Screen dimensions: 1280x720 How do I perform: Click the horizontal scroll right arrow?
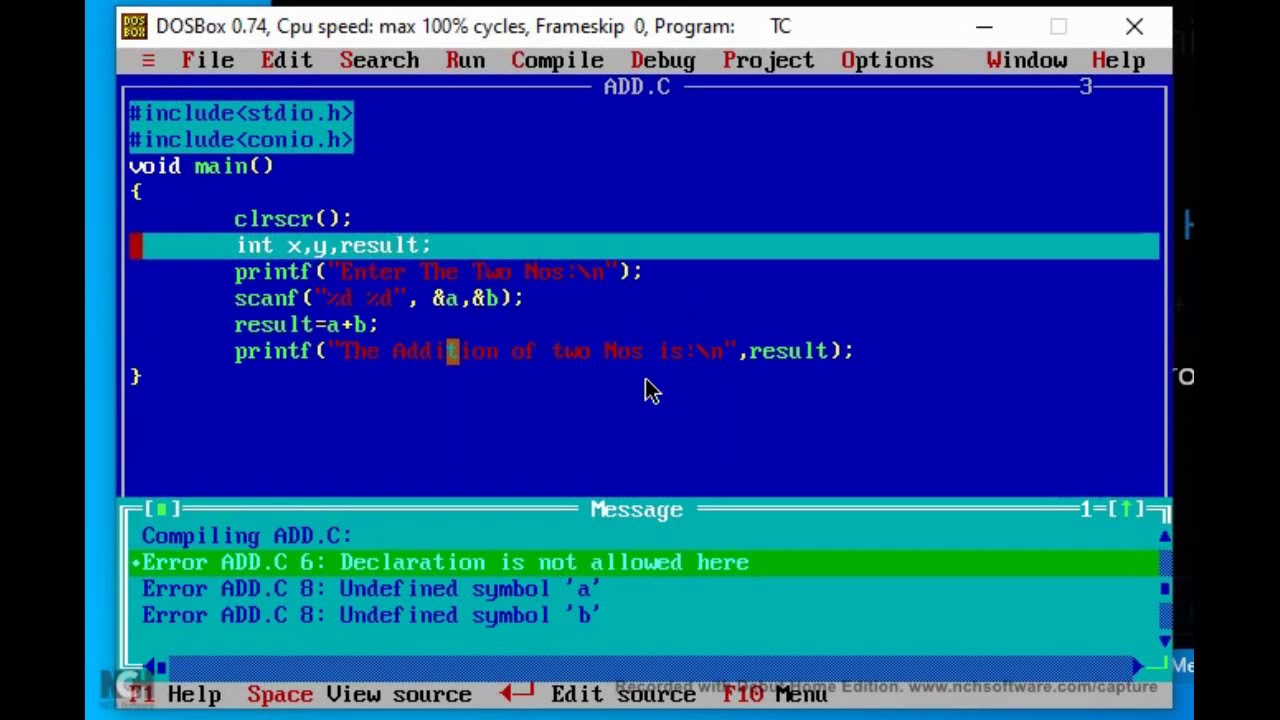pyautogui.click(x=1138, y=666)
